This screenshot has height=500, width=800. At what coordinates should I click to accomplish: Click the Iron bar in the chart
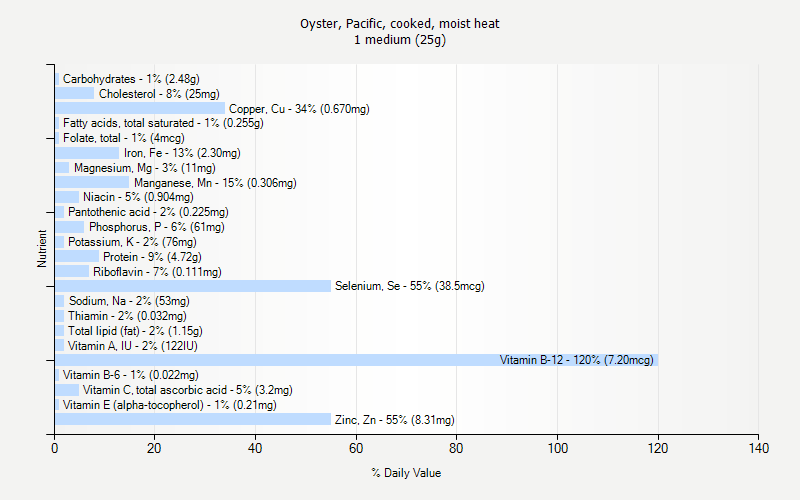click(87, 153)
